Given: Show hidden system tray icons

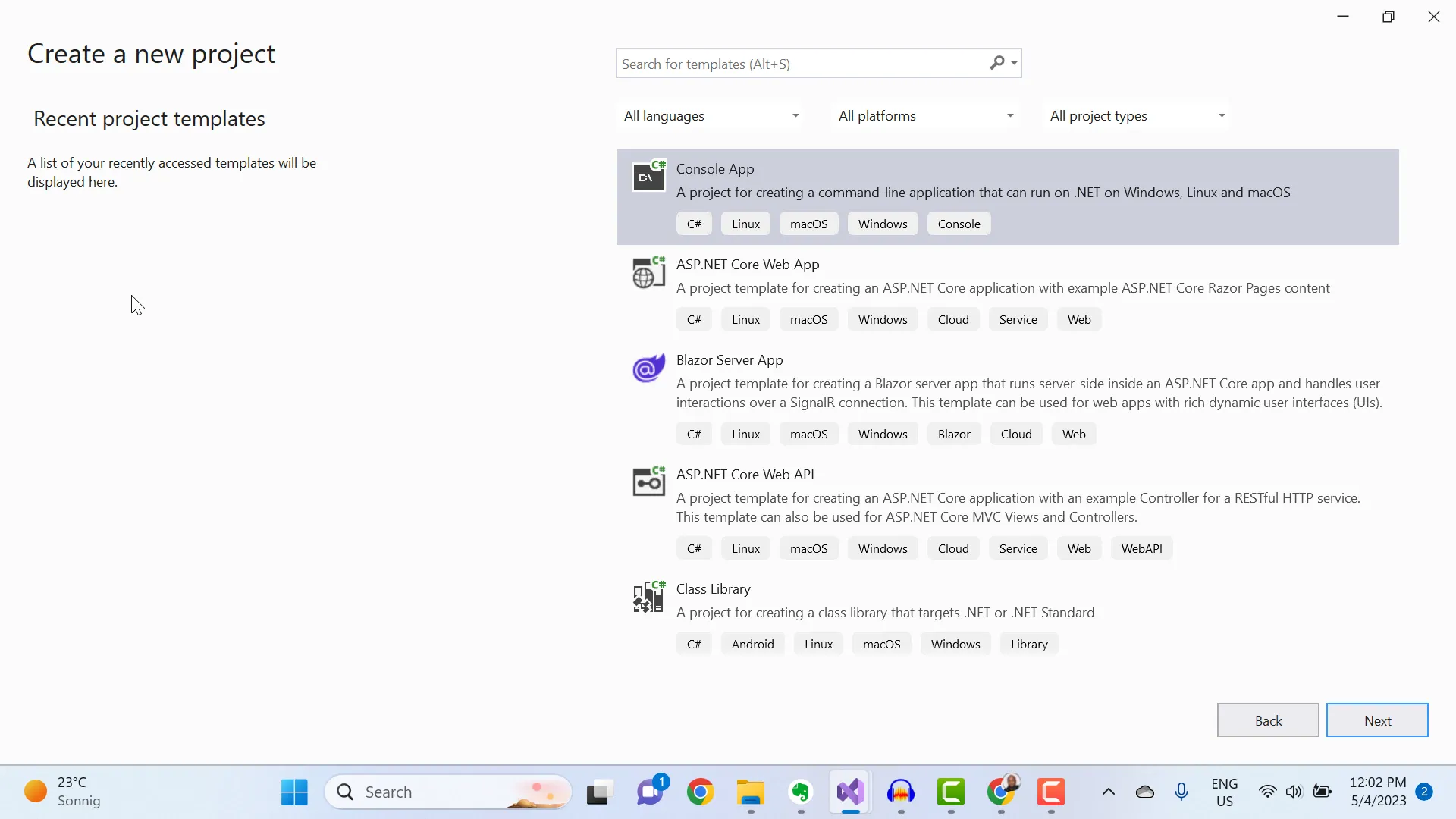Looking at the screenshot, I should coord(1109,792).
